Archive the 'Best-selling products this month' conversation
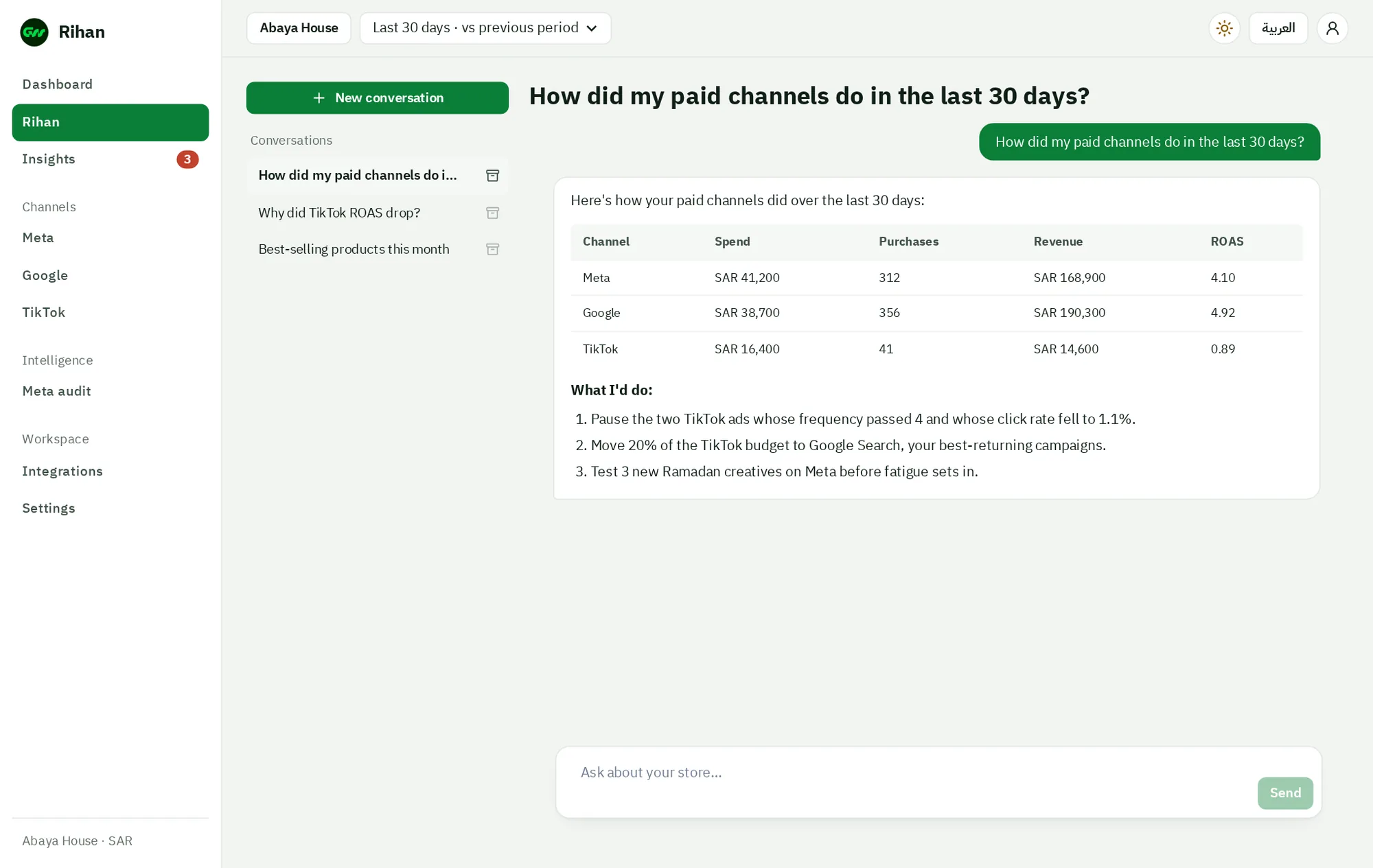 (x=492, y=249)
